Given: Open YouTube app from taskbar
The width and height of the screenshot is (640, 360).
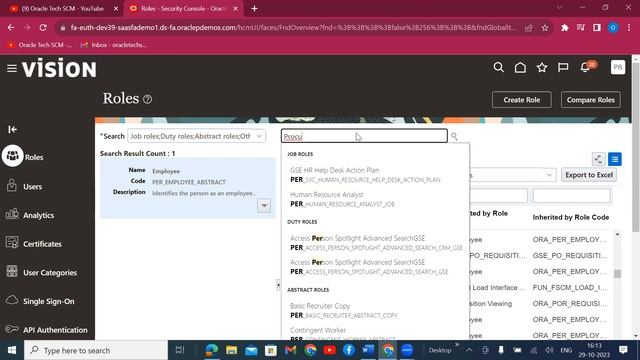Looking at the screenshot, I should tap(329, 350).
